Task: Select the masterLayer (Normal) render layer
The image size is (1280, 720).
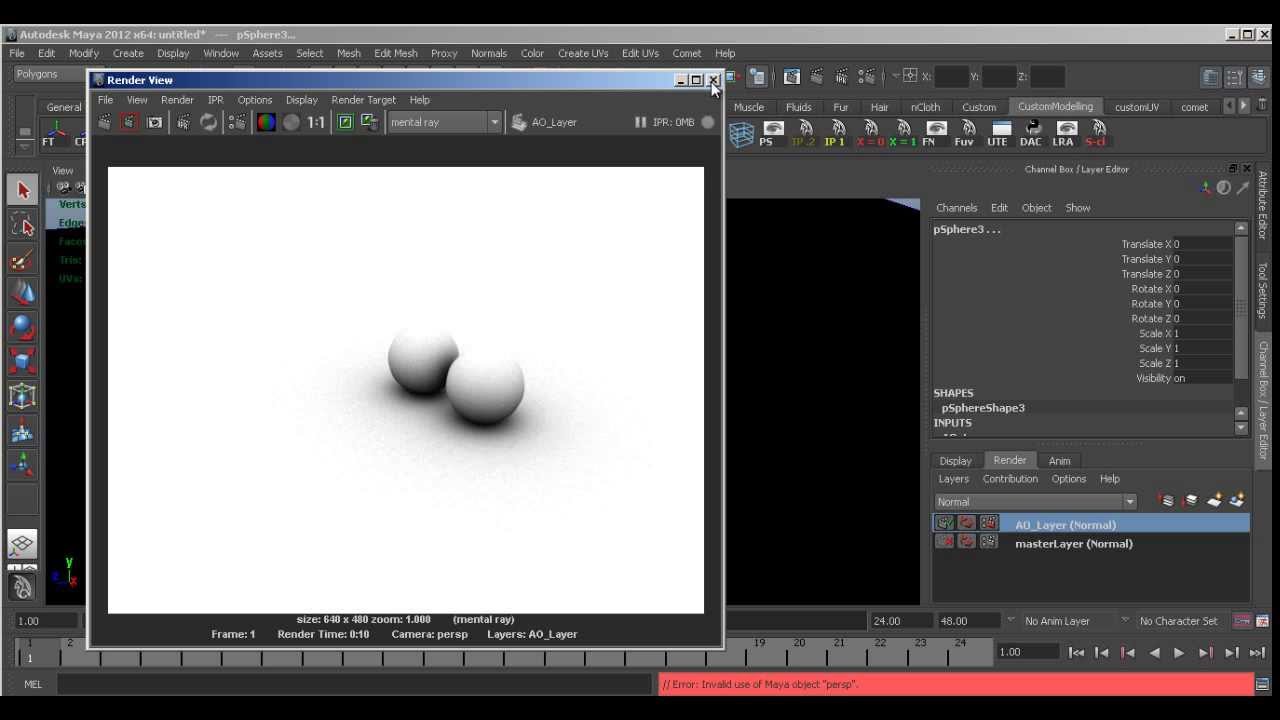Action: click(1073, 544)
